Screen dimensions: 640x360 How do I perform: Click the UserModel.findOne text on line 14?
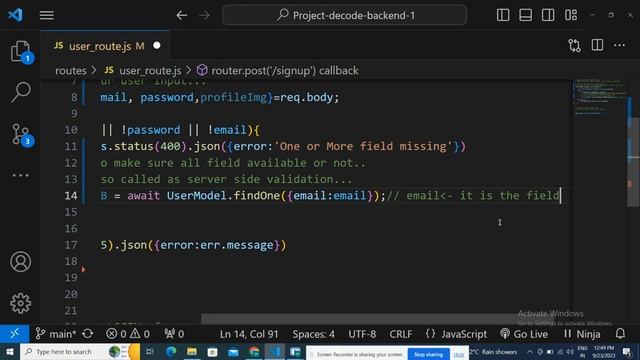(223, 196)
